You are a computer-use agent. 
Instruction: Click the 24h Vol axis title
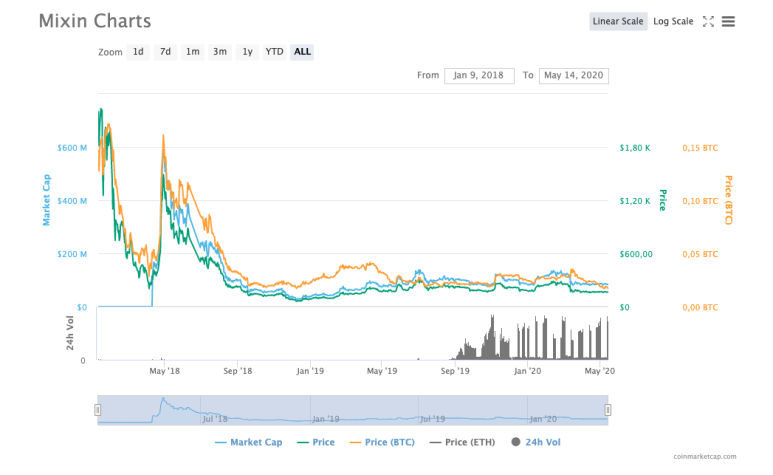[x=70, y=333]
